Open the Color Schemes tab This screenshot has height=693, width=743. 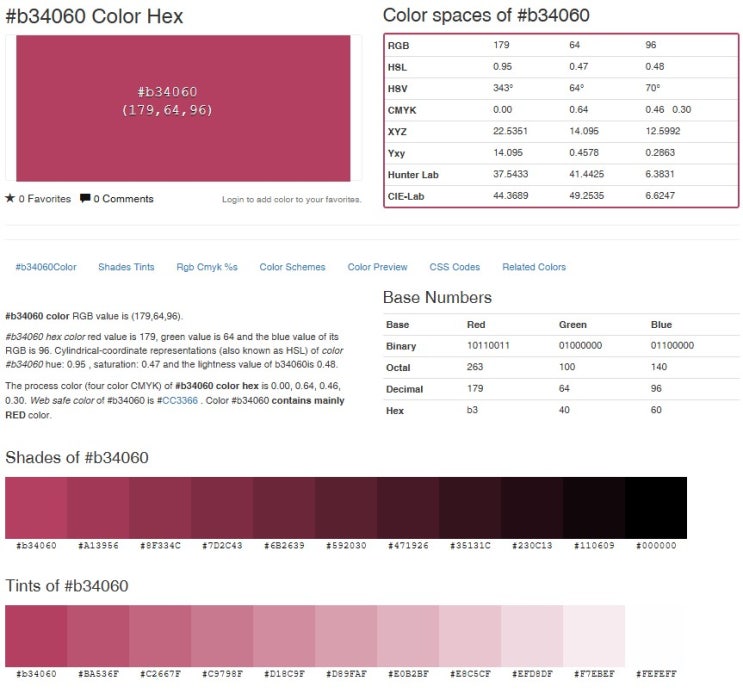click(x=292, y=267)
